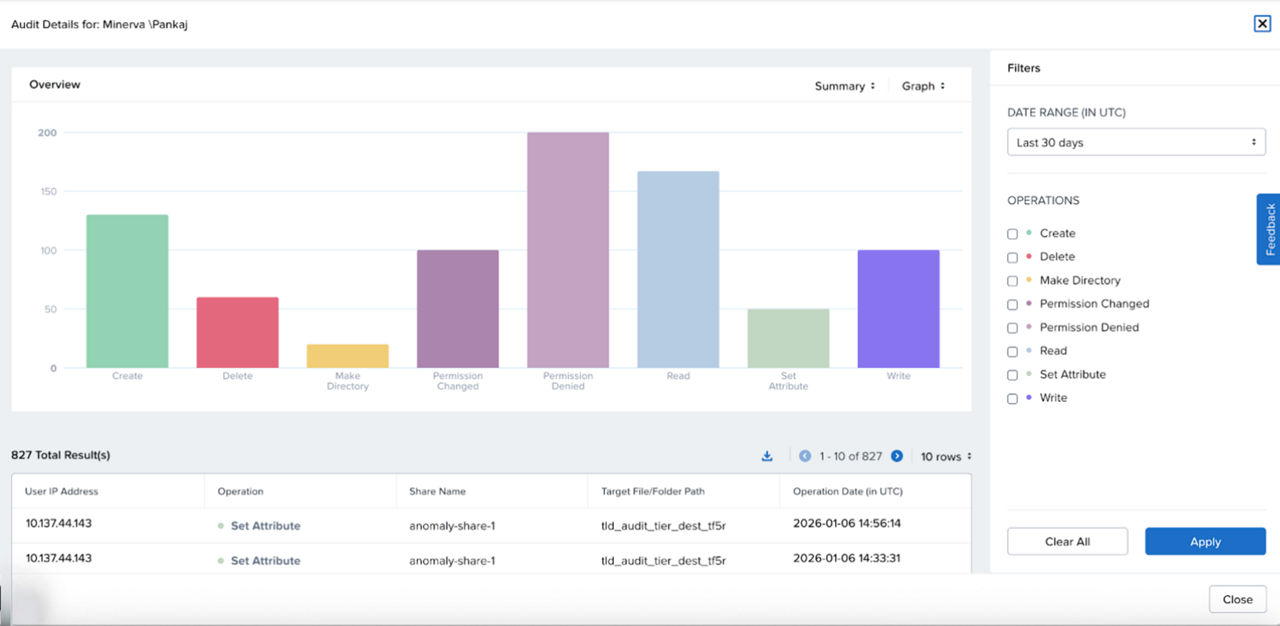The width and height of the screenshot is (1280, 626).
Task: Click the Apply filters button
Action: pyautogui.click(x=1205, y=542)
